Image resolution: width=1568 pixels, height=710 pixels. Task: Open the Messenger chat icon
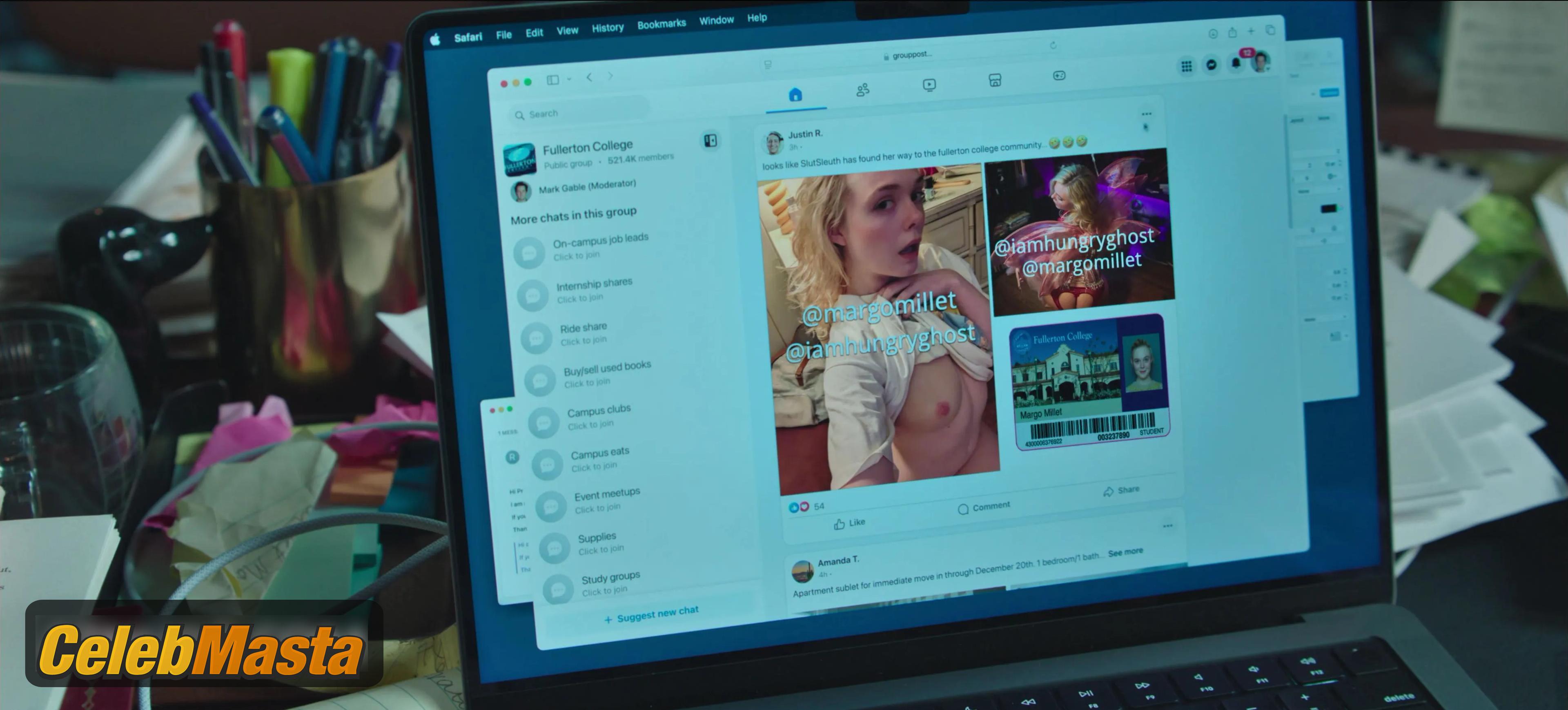point(1211,64)
